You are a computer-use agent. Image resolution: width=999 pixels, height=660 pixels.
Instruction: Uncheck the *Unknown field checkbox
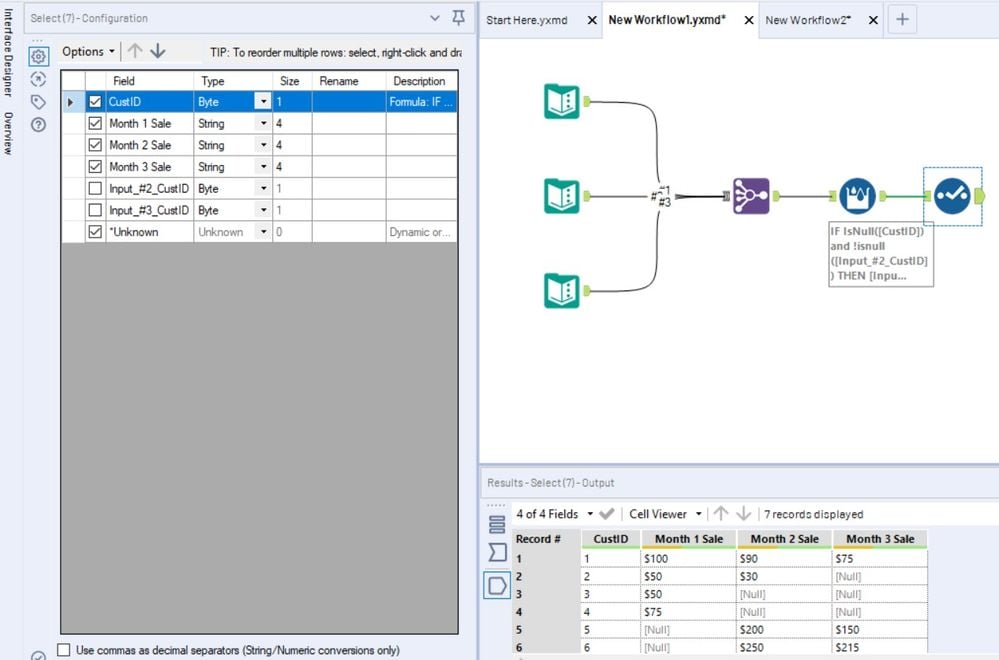point(95,232)
